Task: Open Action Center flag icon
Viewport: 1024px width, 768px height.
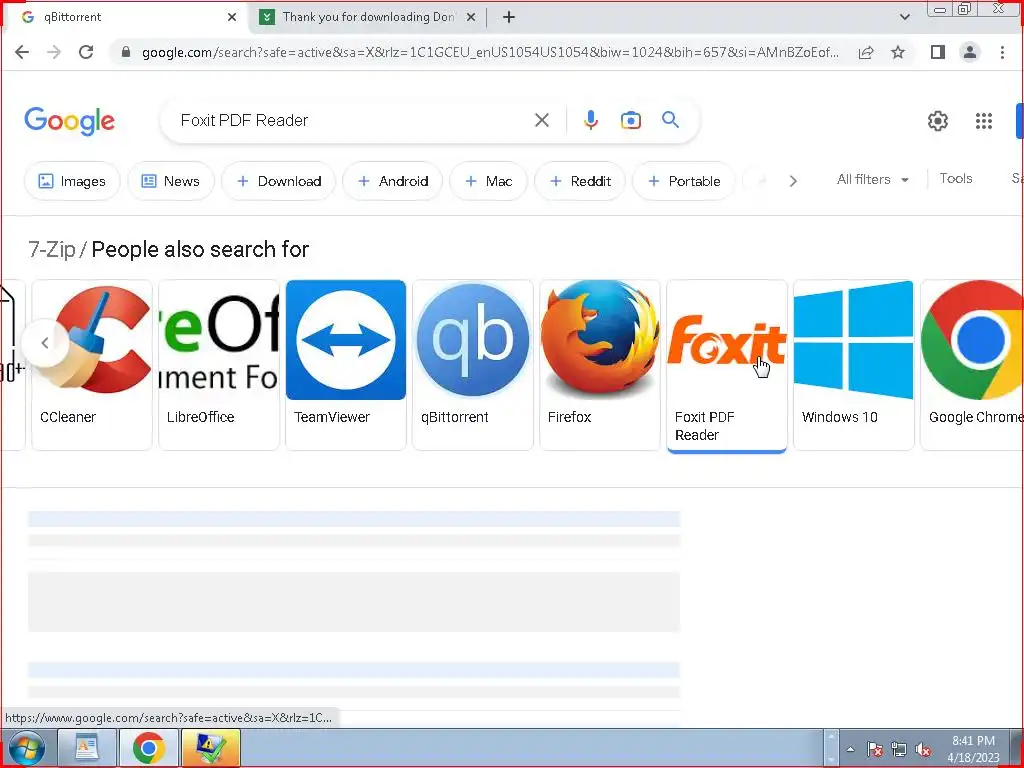Action: [x=875, y=750]
